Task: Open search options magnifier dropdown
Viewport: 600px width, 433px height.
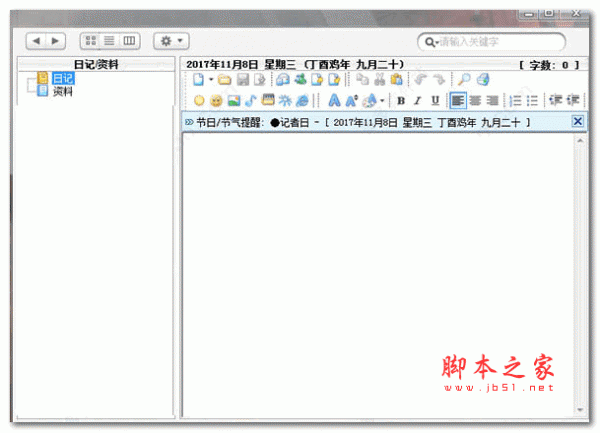Action: 432,42
